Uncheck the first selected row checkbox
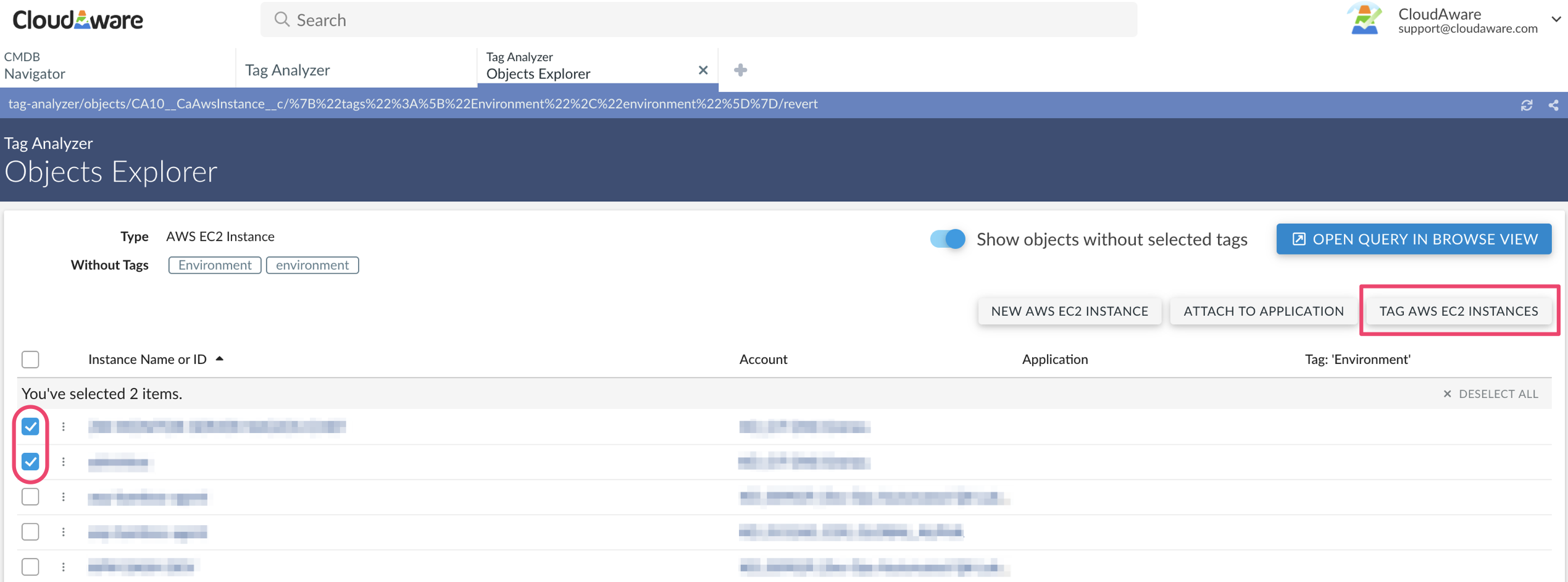Viewport: 1568px width, 582px height. (30, 426)
